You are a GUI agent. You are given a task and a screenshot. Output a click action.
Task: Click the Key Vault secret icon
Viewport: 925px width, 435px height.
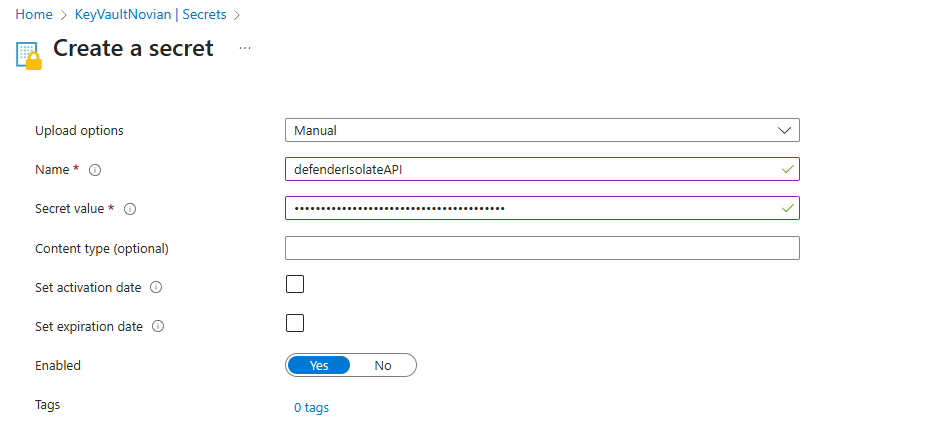click(29, 55)
